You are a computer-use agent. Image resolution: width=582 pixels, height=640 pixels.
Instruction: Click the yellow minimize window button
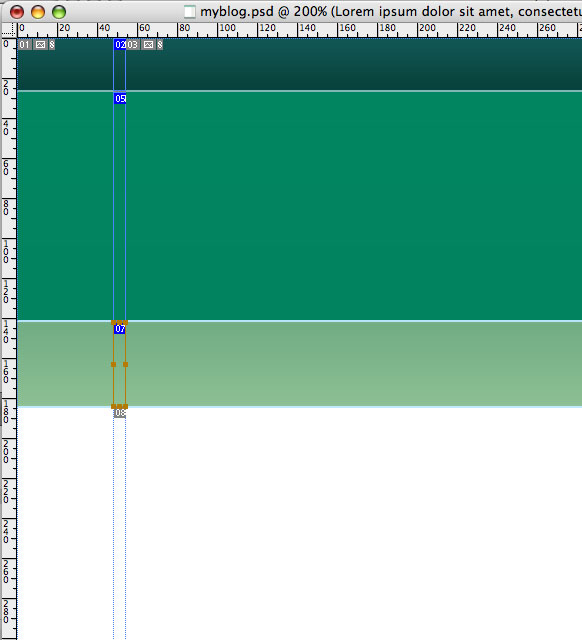click(x=38, y=12)
